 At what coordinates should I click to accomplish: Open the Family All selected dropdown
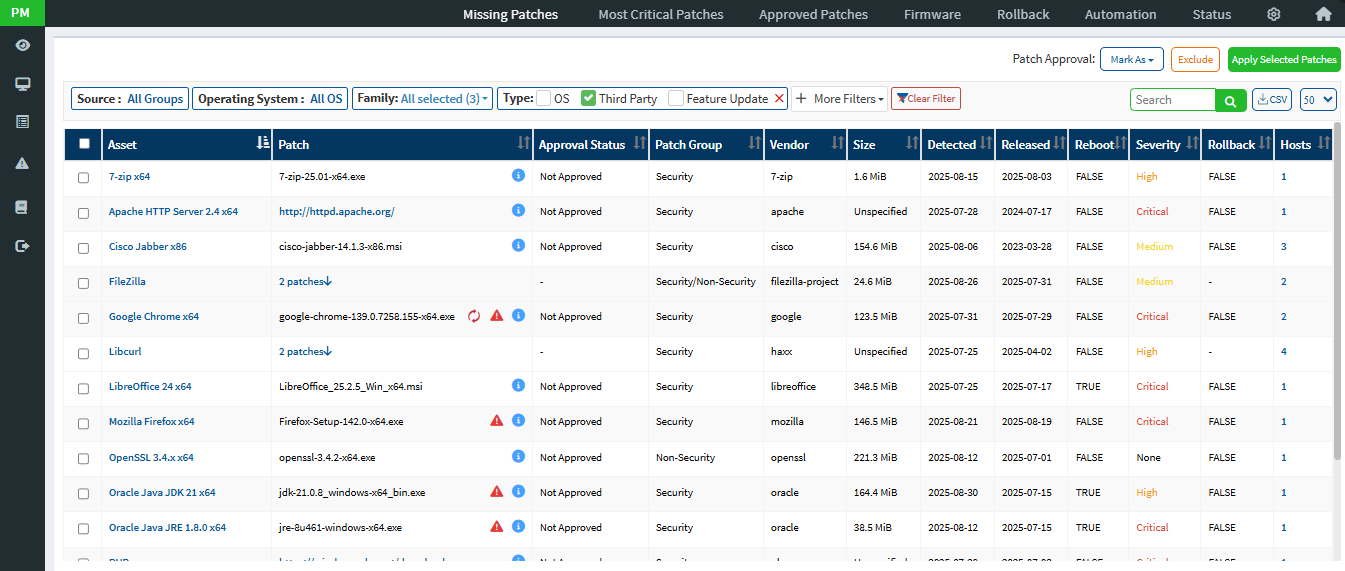coord(422,98)
